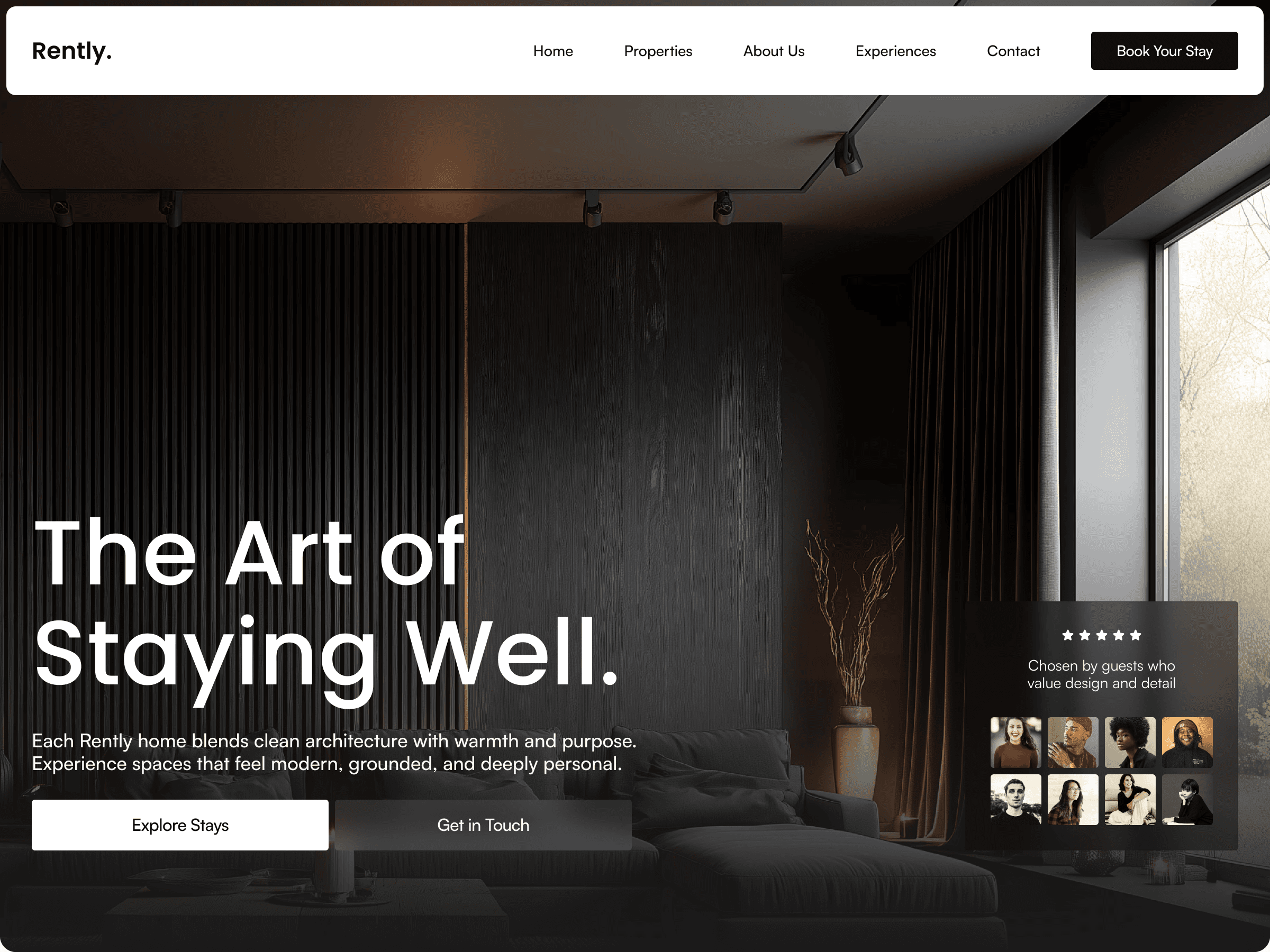This screenshot has height=952, width=1270.
Task: Click the Rently. logo
Action: [x=72, y=51]
